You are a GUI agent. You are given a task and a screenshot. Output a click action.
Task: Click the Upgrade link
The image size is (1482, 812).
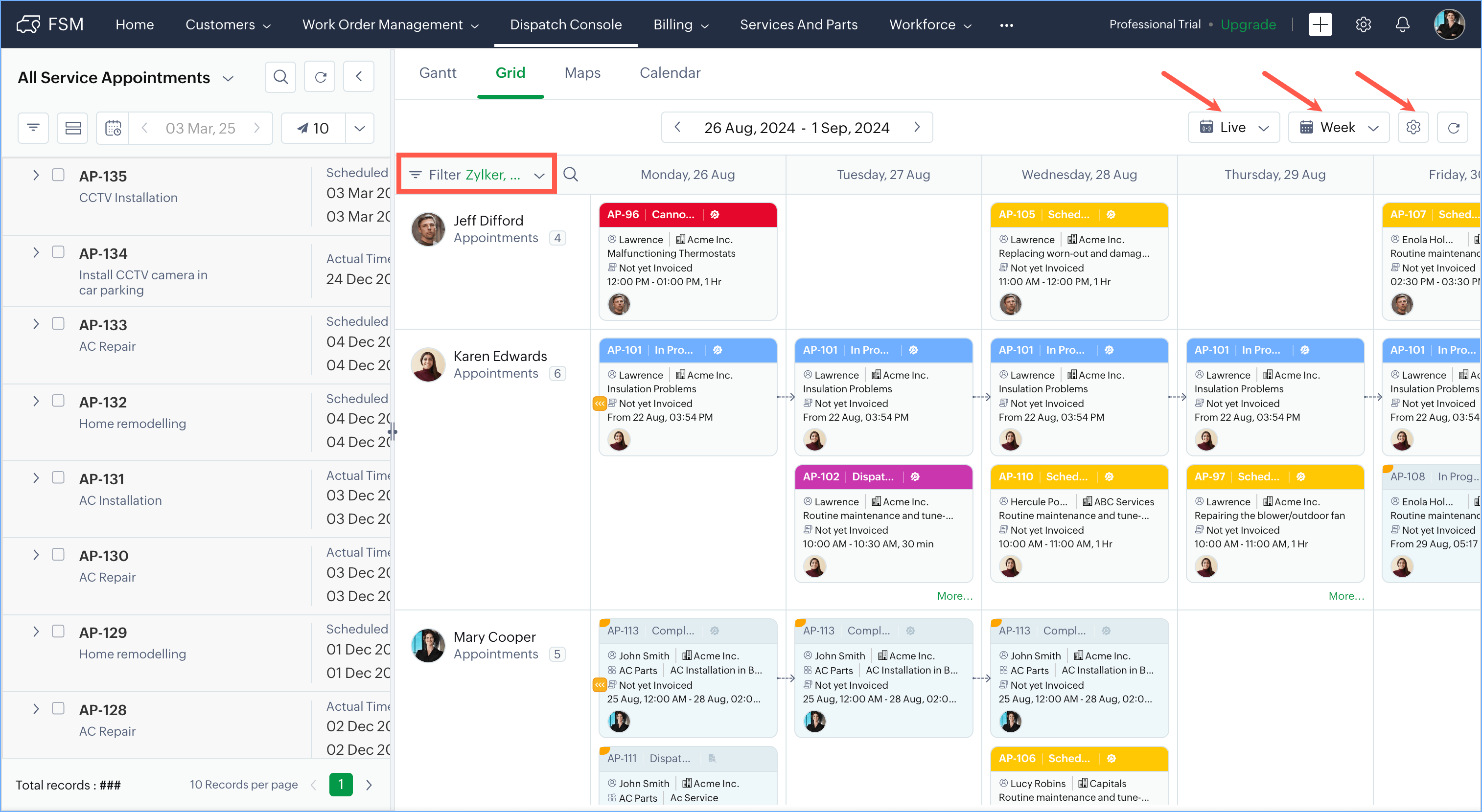(1248, 24)
